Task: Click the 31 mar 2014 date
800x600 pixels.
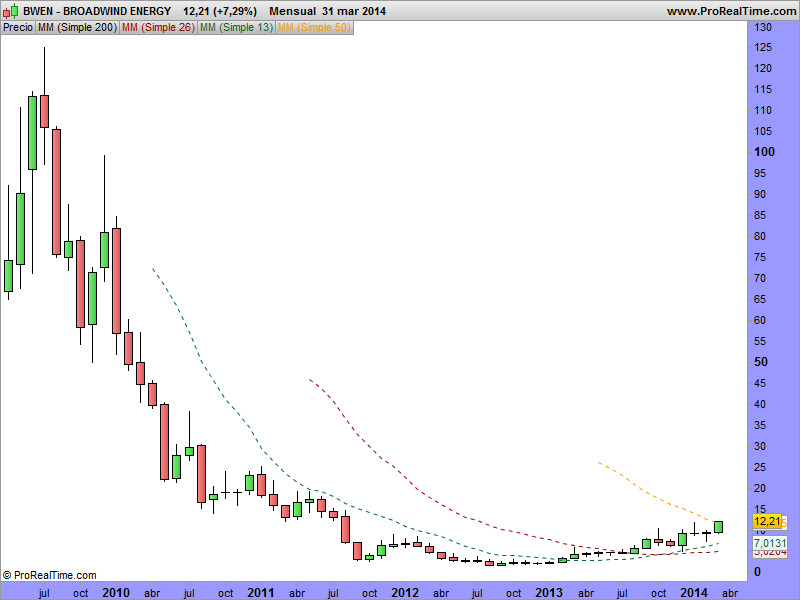Action: pos(354,11)
